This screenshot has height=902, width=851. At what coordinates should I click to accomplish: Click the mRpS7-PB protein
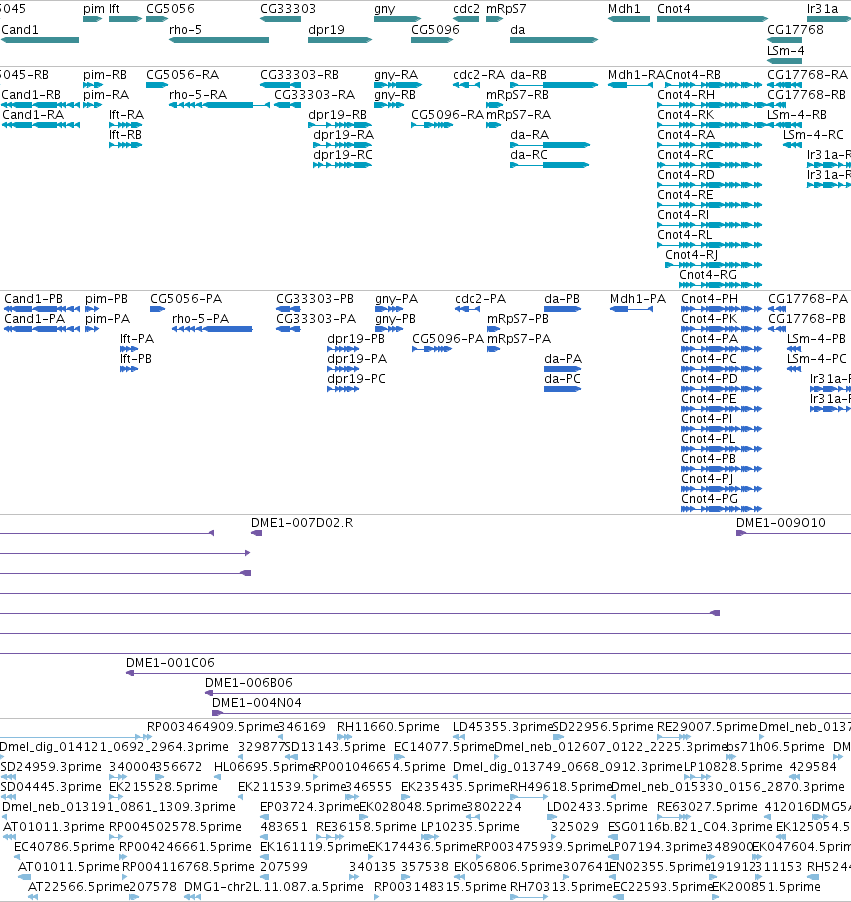click(x=493, y=329)
